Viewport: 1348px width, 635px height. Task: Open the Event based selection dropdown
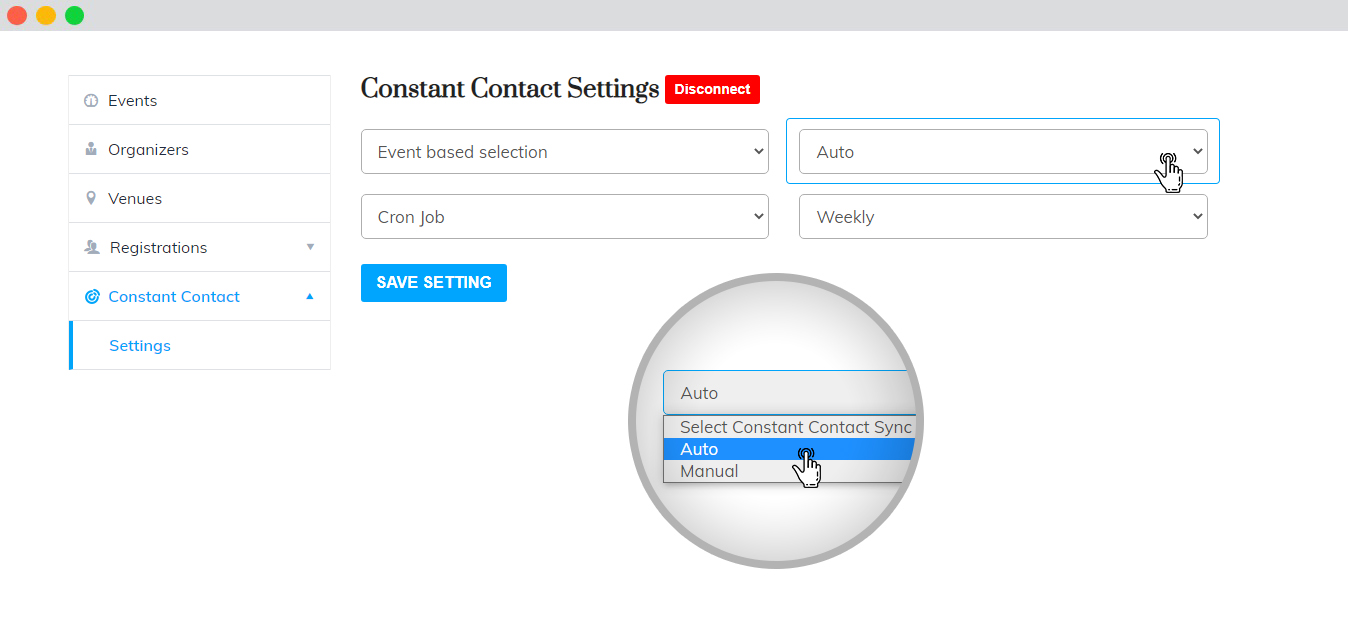click(565, 152)
